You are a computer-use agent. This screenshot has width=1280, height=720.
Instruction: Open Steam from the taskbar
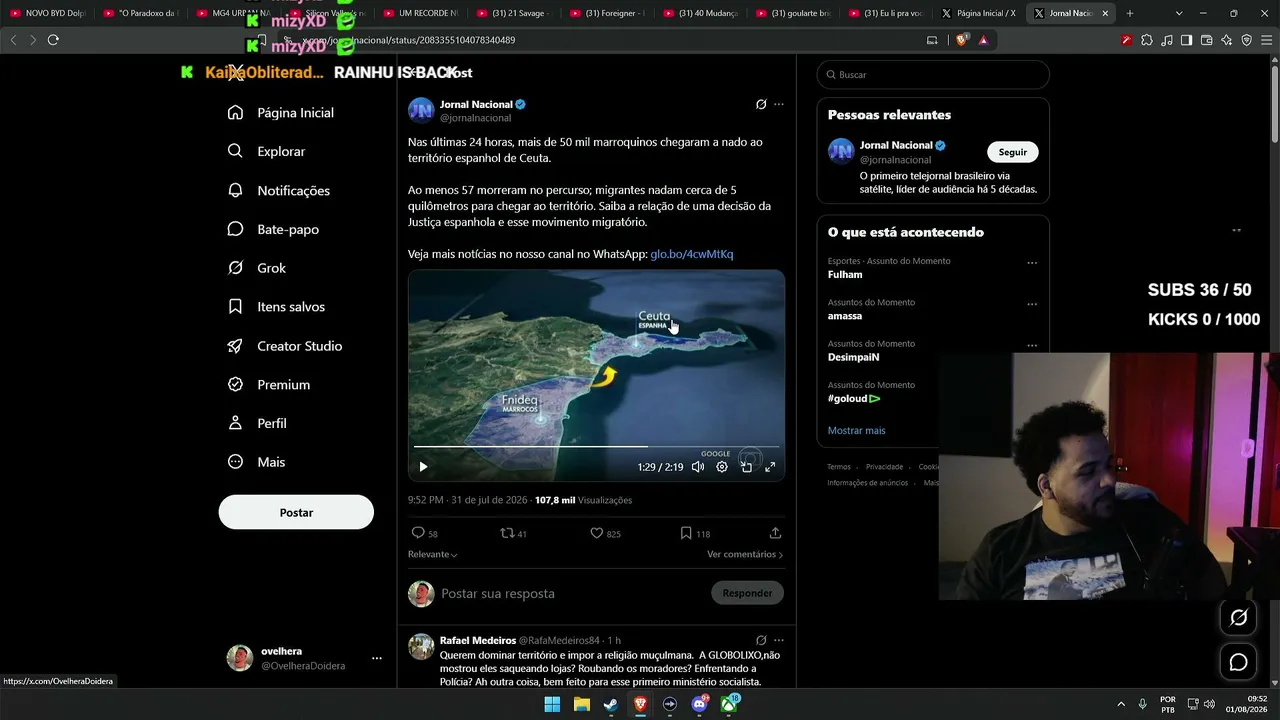[610, 704]
